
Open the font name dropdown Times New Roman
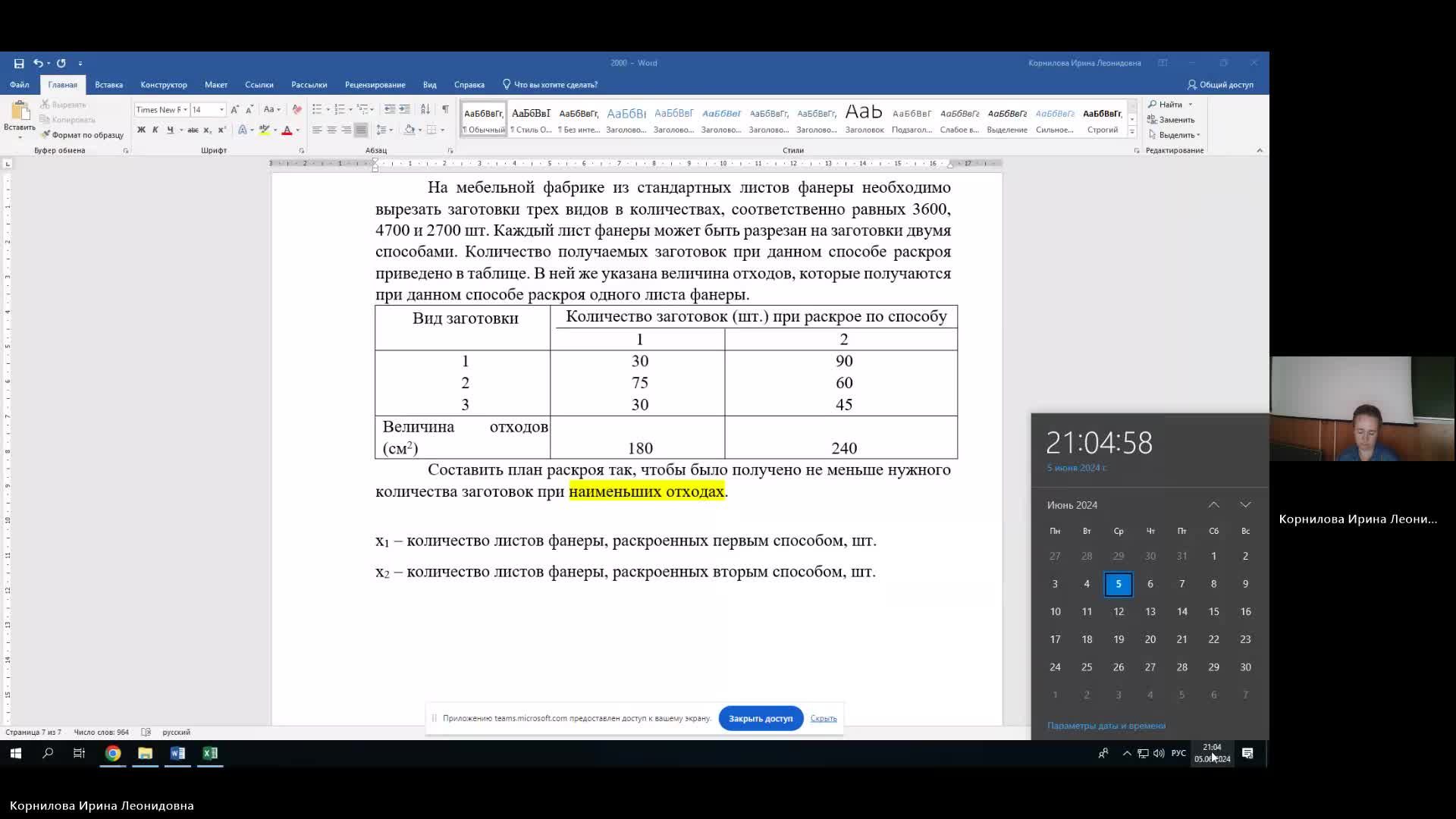pos(185,109)
